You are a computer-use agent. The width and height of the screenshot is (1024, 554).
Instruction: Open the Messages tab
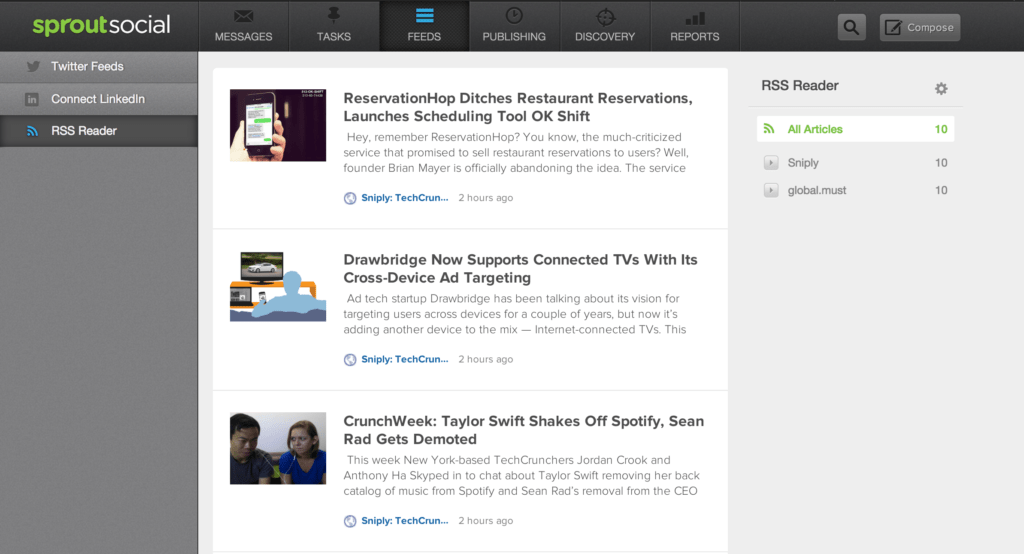[x=243, y=26]
